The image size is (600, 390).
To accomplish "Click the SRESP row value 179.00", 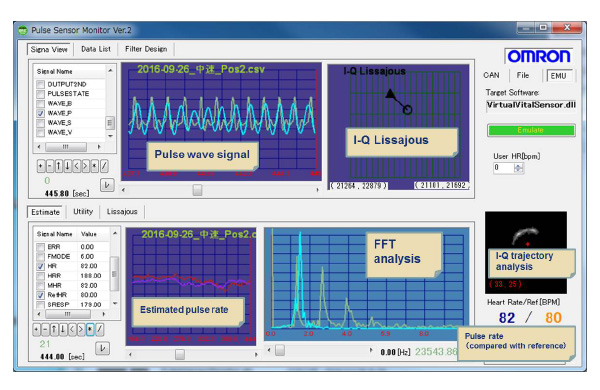I will (x=91, y=305).
